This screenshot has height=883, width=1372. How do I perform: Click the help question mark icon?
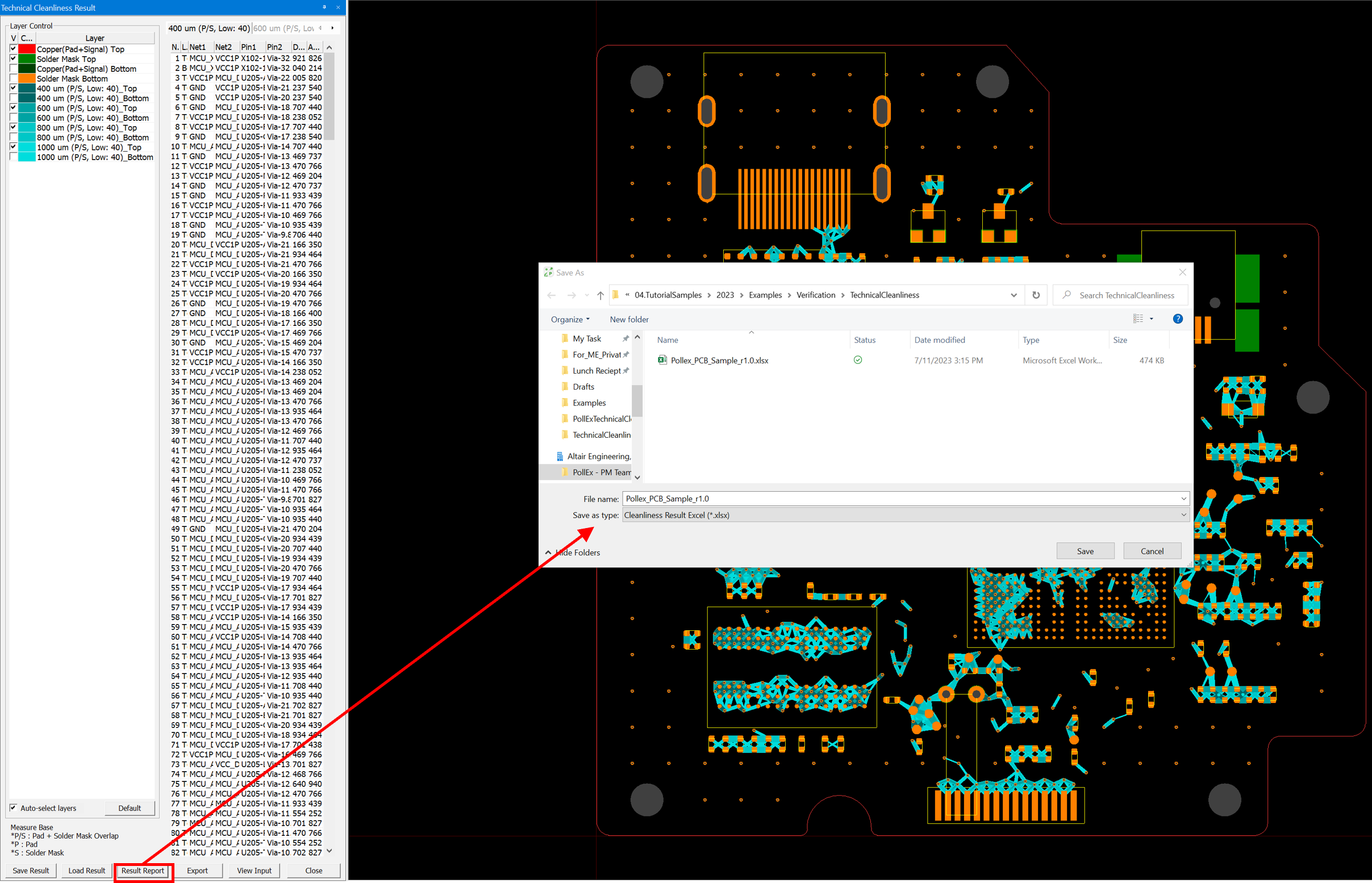coord(1178,319)
